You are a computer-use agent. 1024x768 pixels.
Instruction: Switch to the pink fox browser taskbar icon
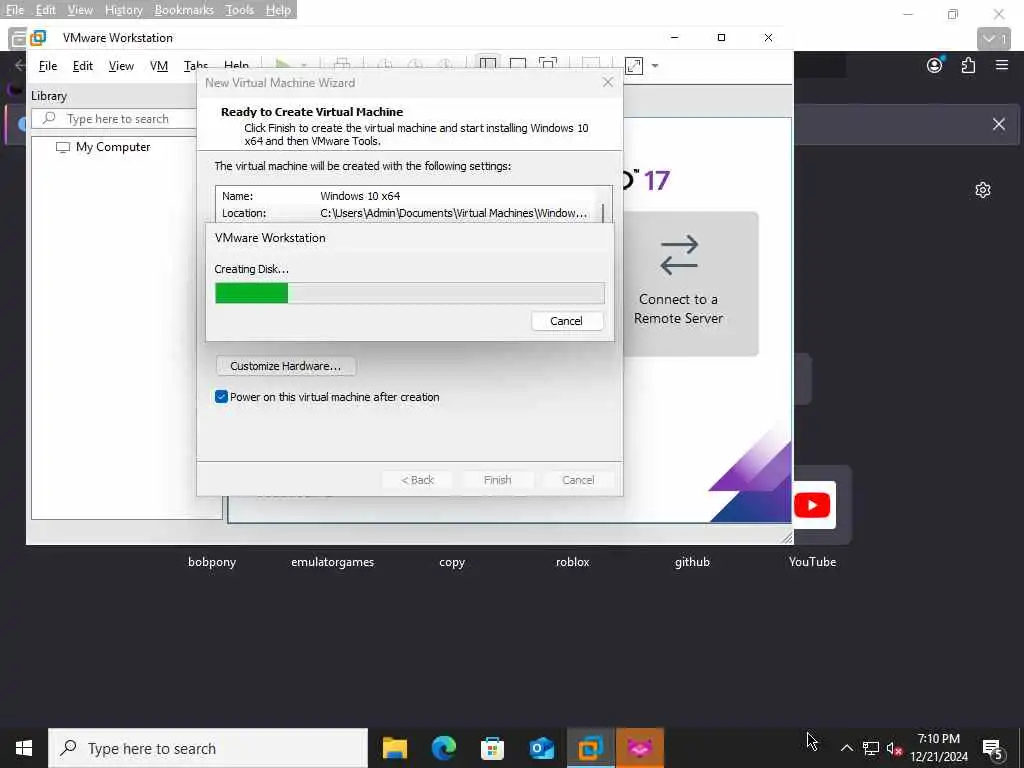640,748
